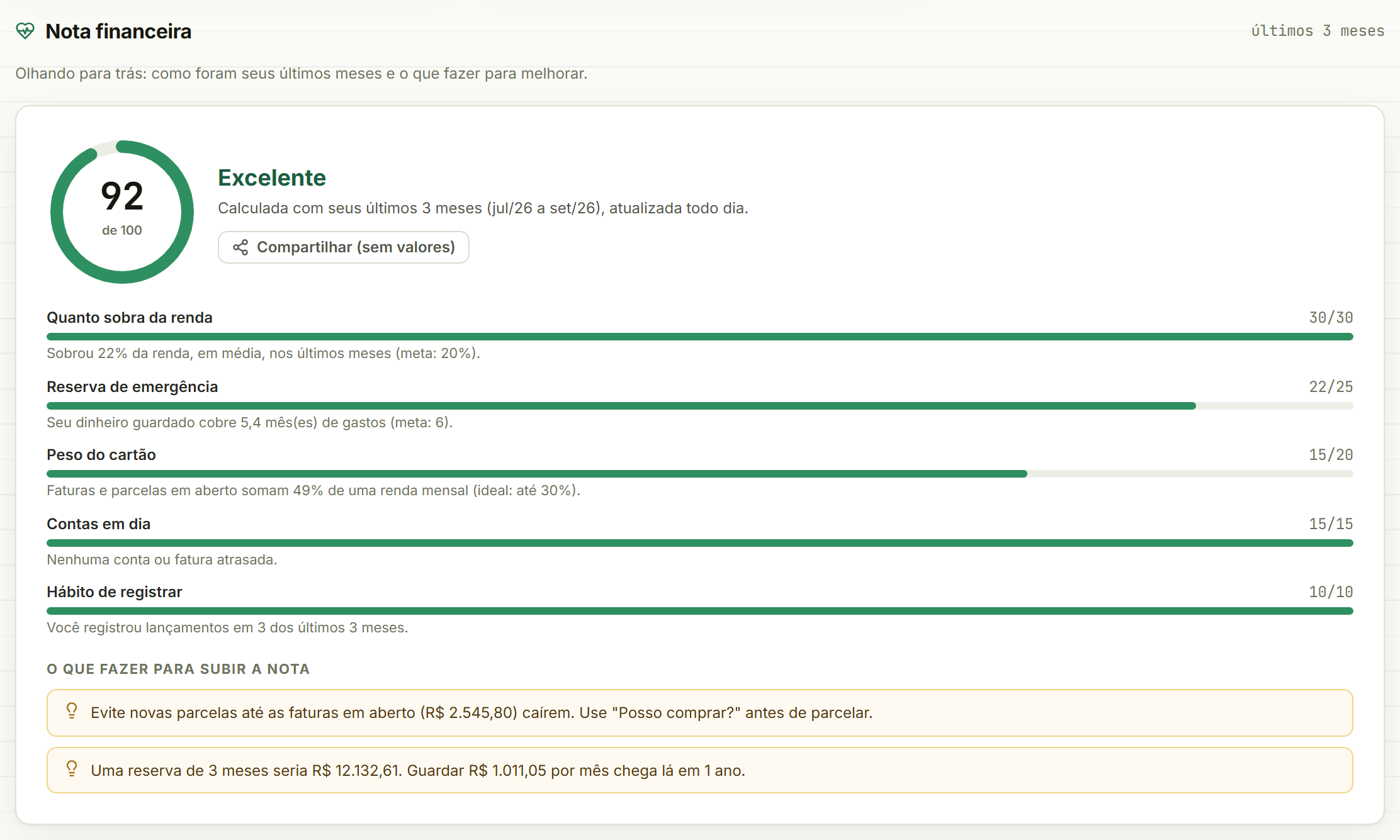Click the 'Excelente' rating text

272,178
